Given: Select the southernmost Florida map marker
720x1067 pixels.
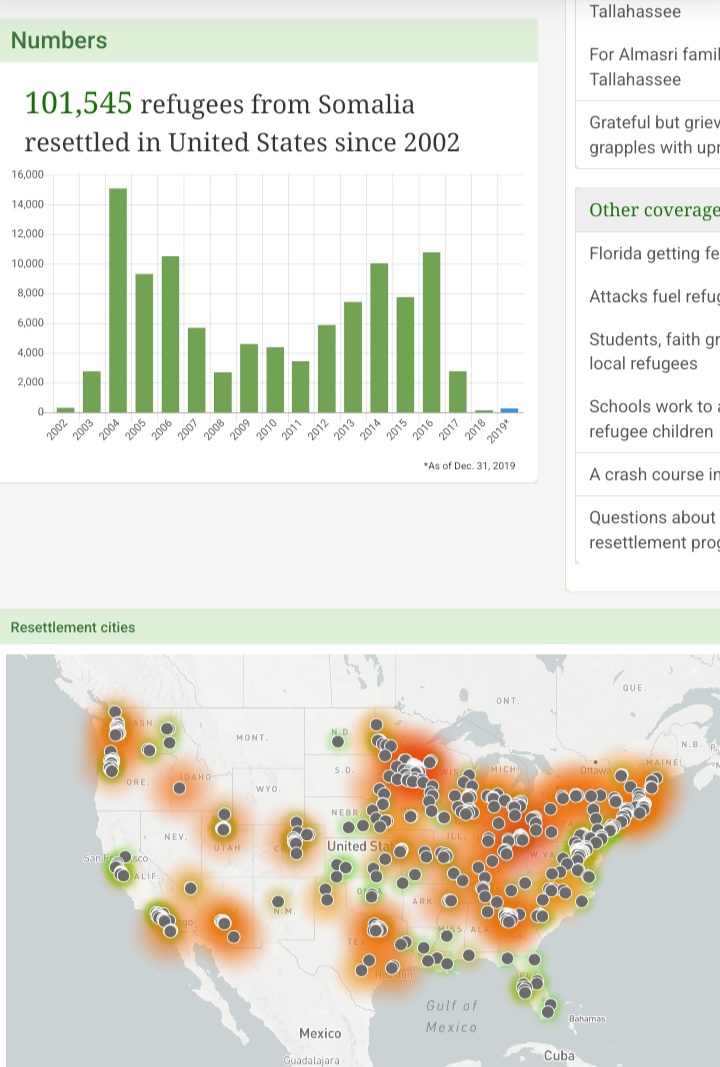Looking at the screenshot, I should tap(547, 1011).
